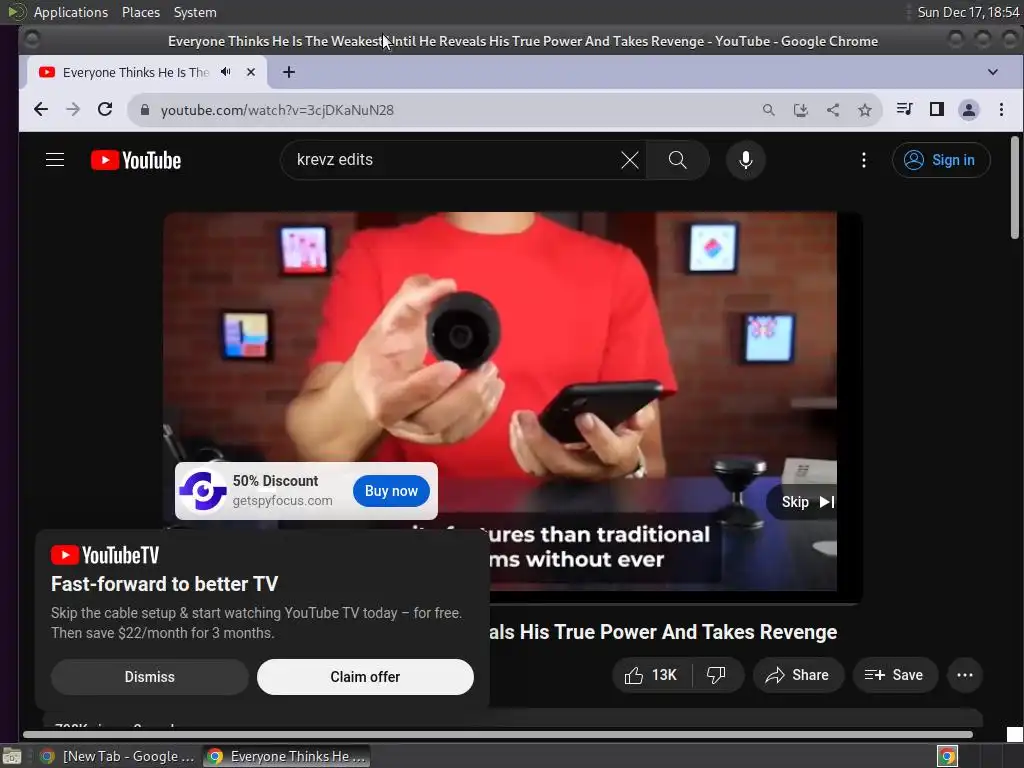Click the Sign in button
Viewport: 1024px width, 768px height.
click(940, 160)
